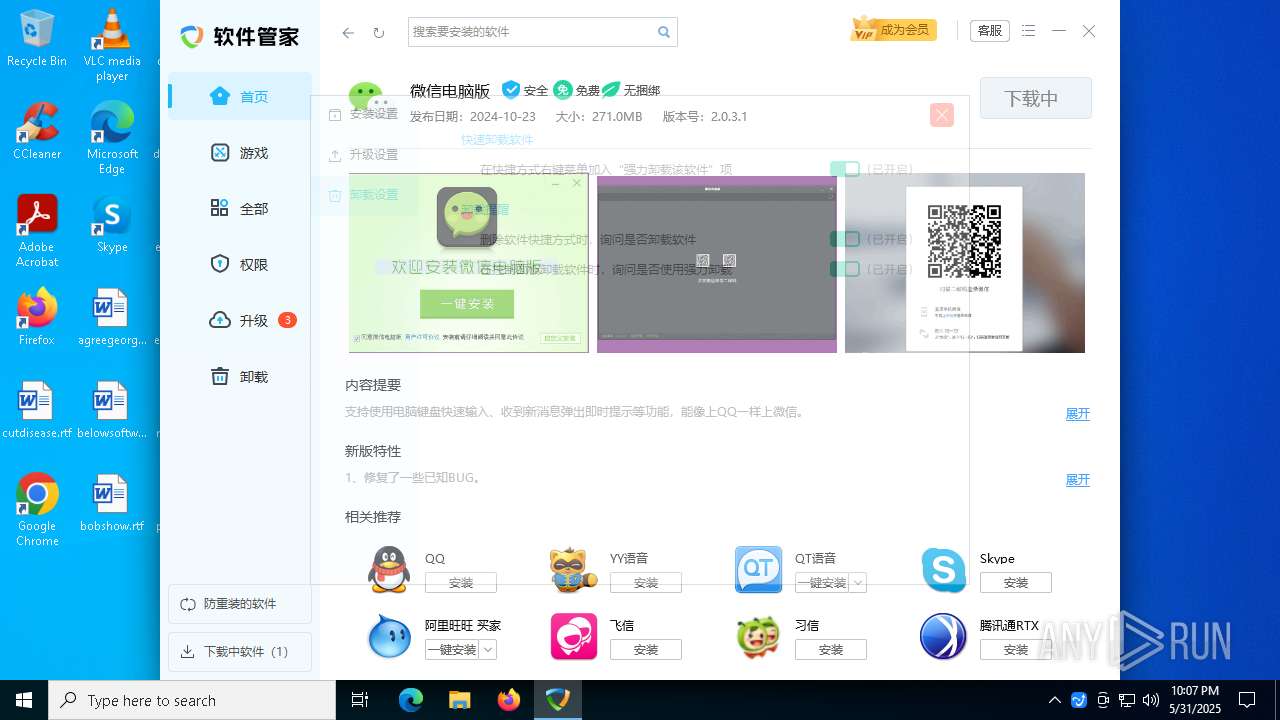Screen dimensions: 1280x720
Task: Click the magnifier search icon
Action: click(x=664, y=32)
